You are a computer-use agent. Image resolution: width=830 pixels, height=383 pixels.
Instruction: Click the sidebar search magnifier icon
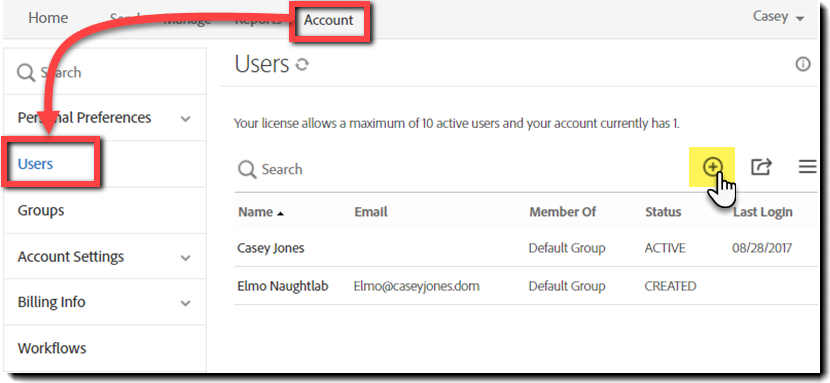click(26, 72)
